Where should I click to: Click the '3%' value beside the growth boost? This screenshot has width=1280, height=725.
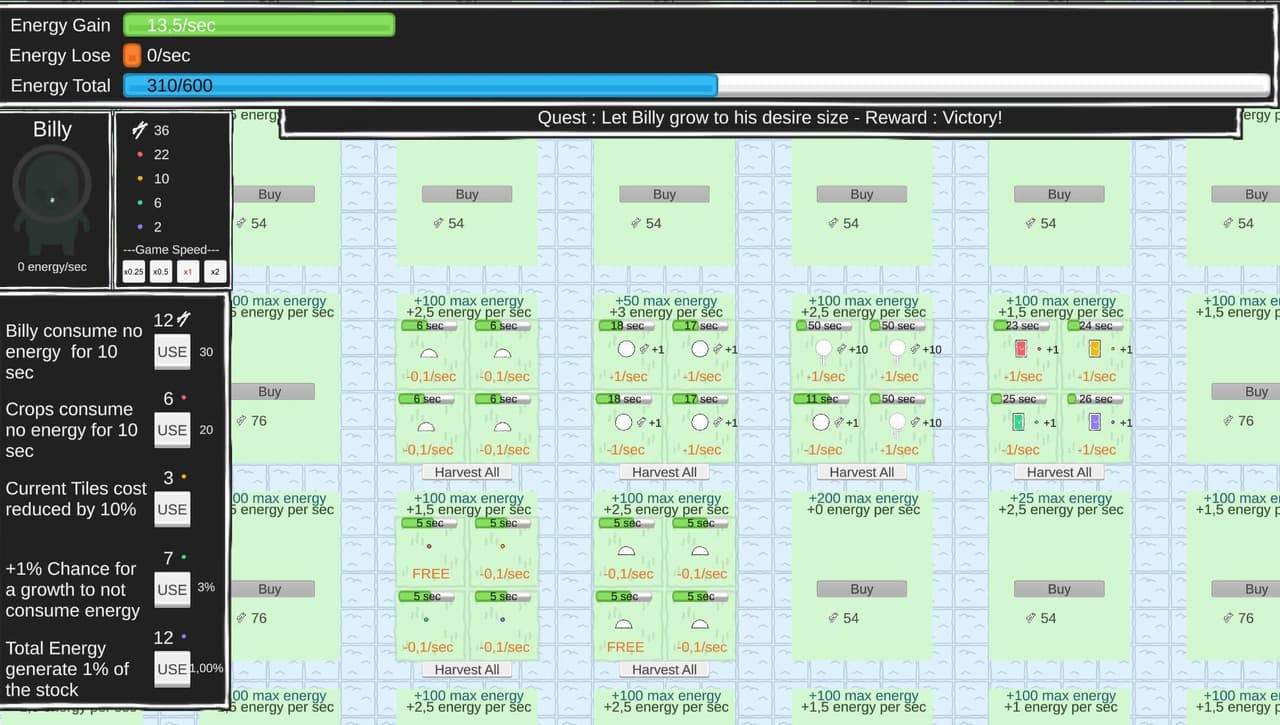pos(206,587)
